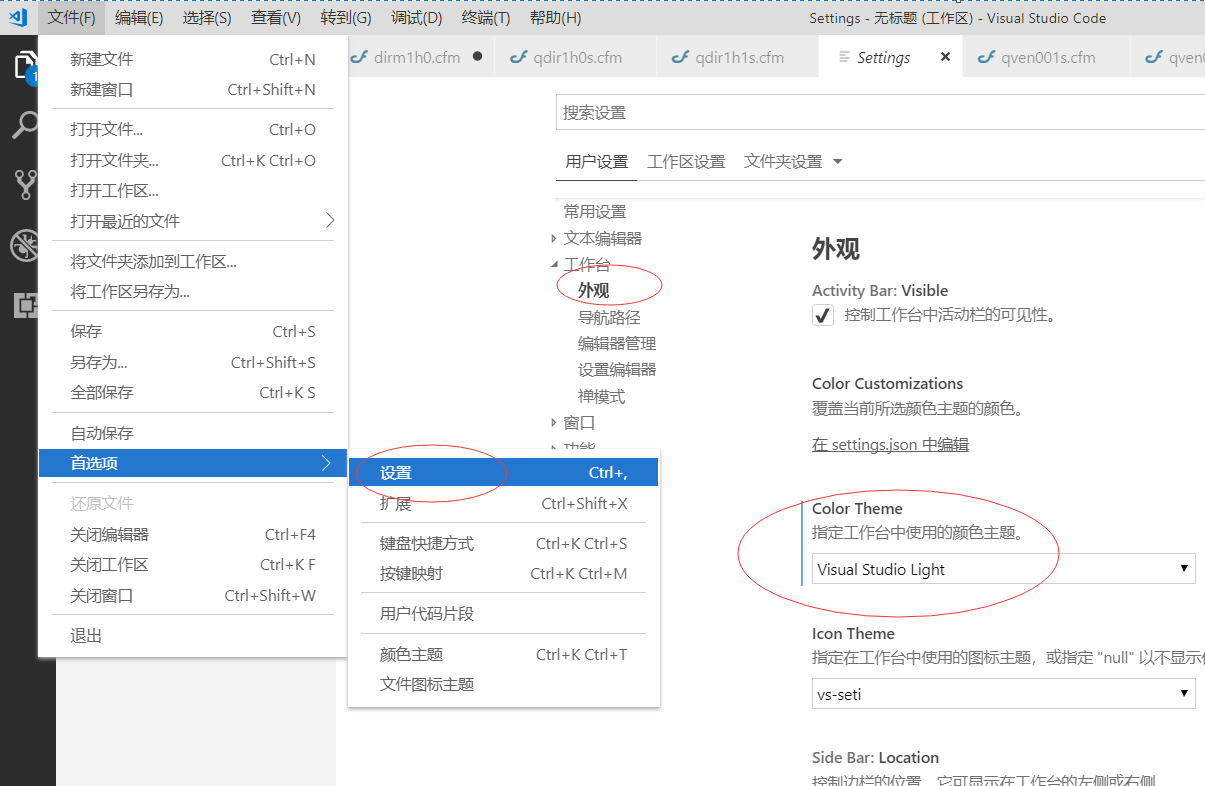Select 文件图标主题 submenu entry

(x=503, y=684)
